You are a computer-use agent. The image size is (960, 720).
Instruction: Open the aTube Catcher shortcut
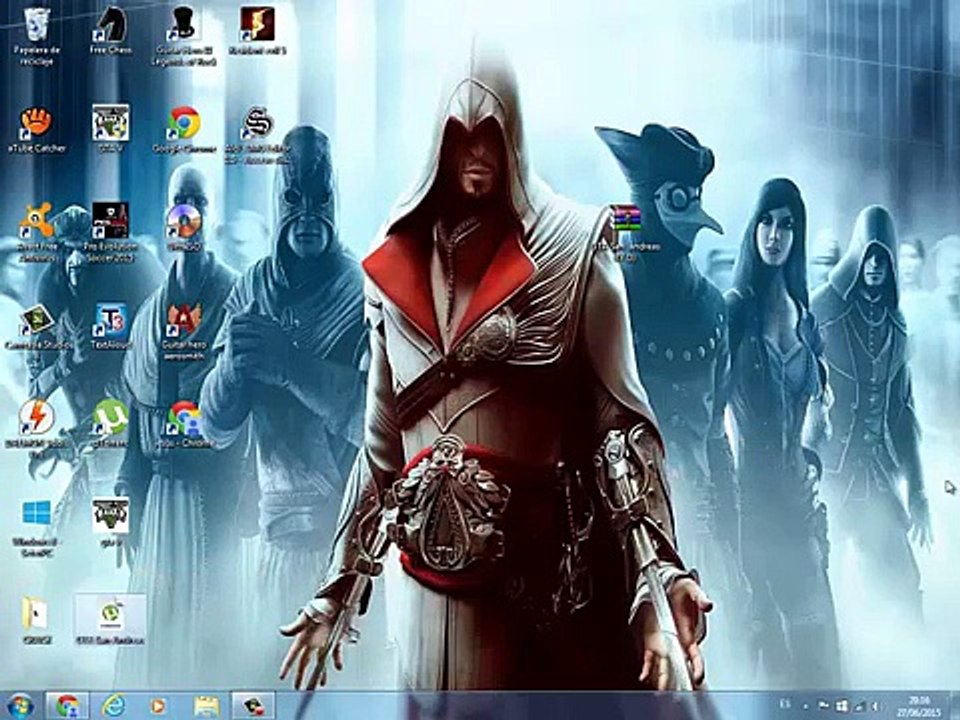pyautogui.click(x=37, y=129)
